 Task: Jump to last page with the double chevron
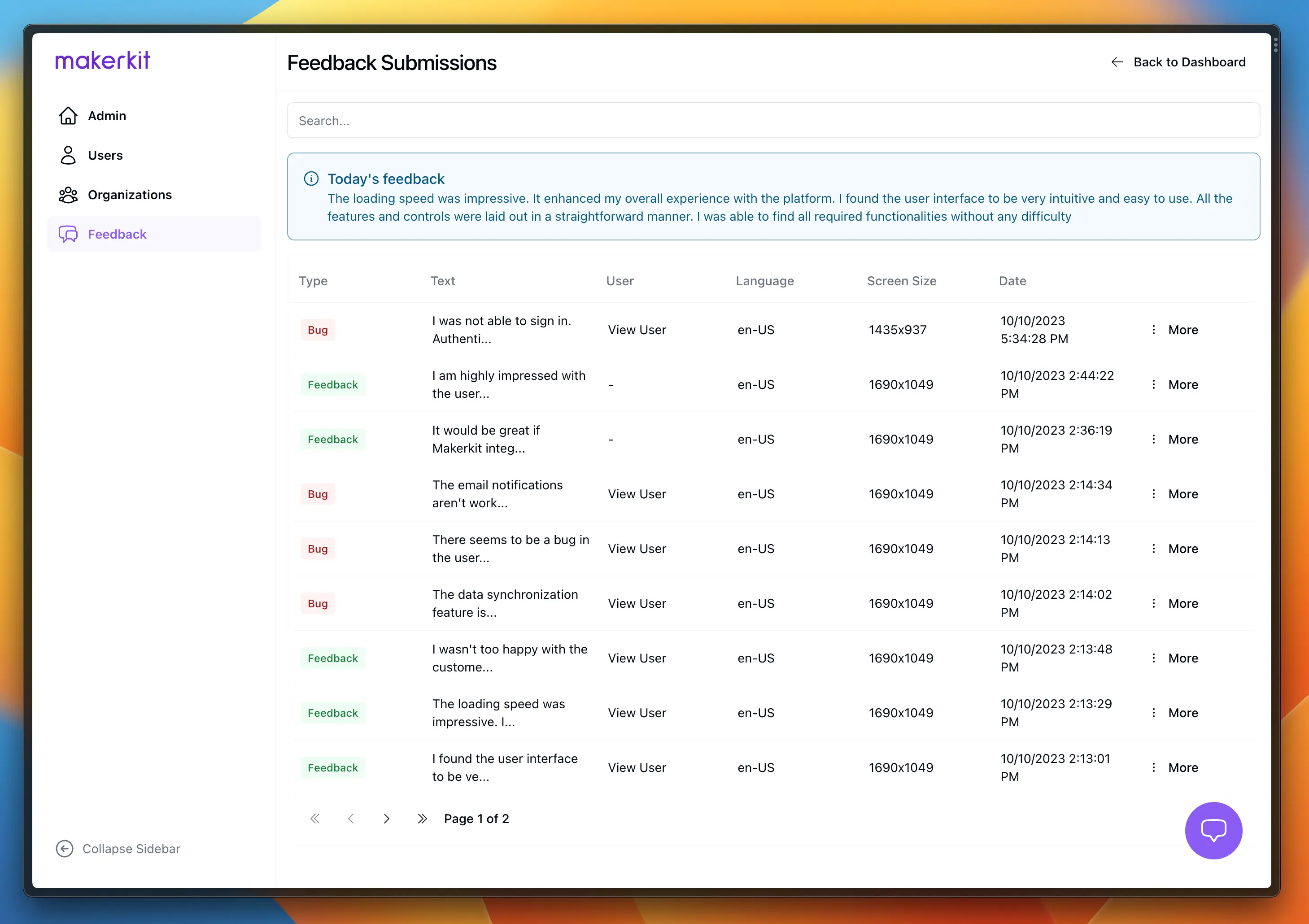422,819
